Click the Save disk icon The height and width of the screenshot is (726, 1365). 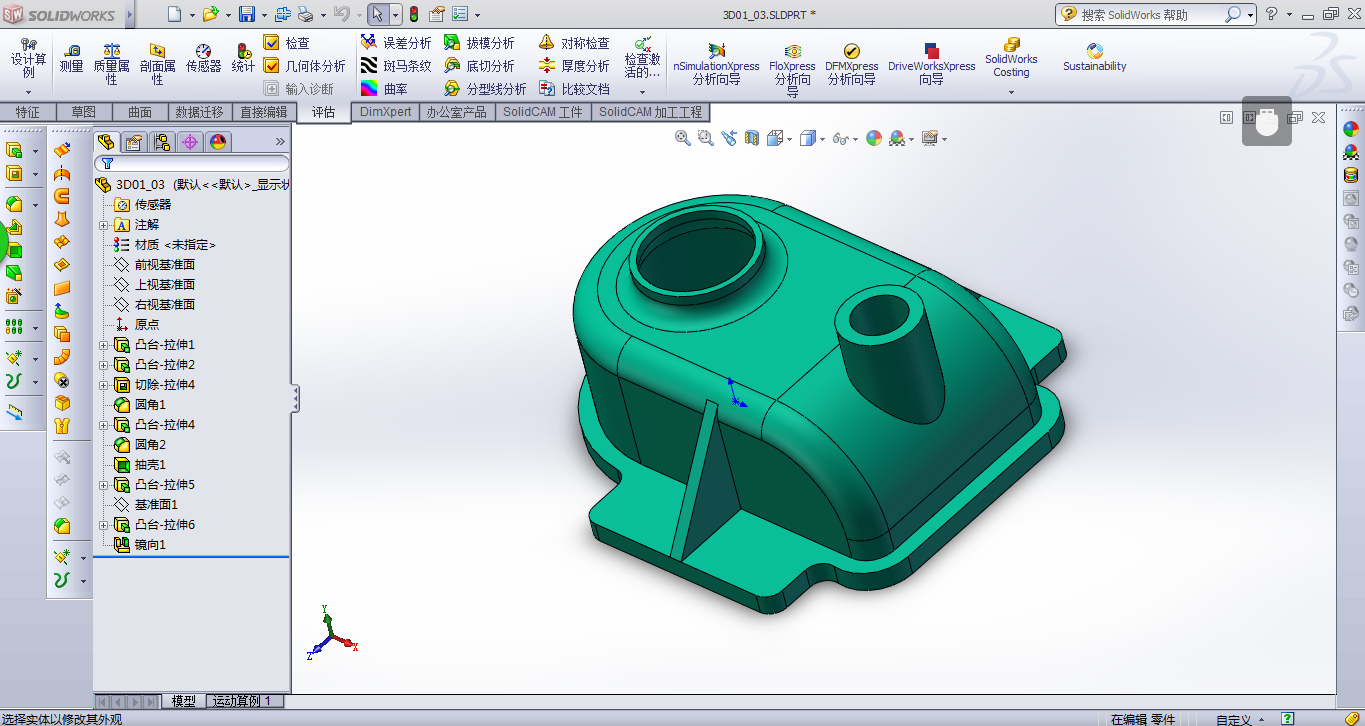click(246, 15)
